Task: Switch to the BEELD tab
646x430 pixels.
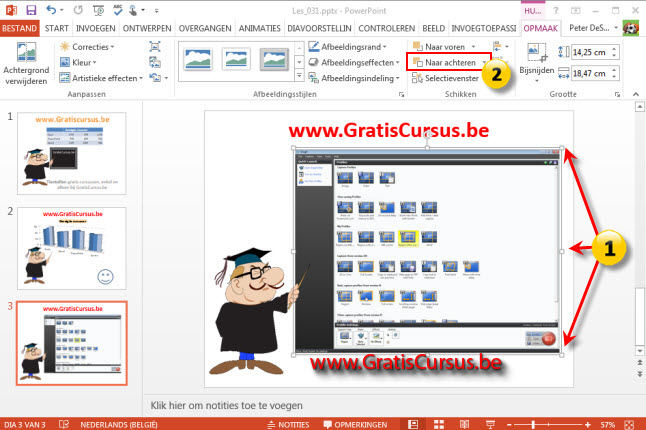Action: [x=433, y=28]
